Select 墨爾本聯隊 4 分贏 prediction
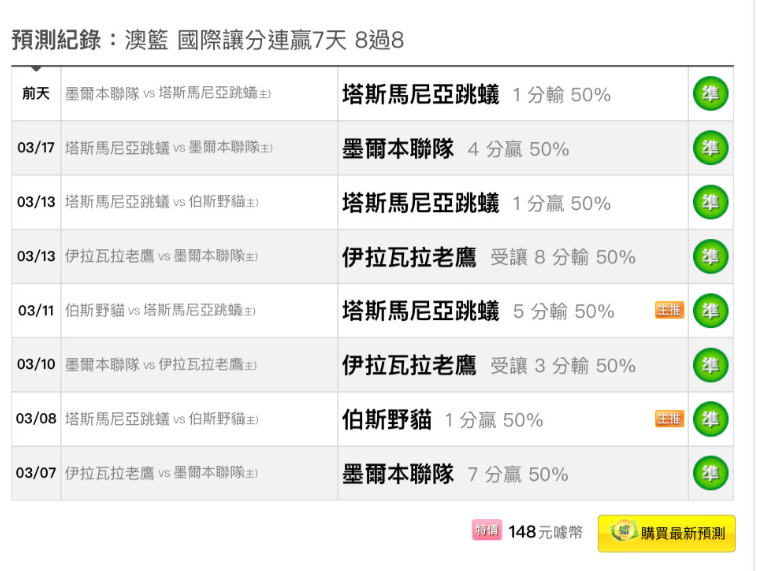The image size is (757, 571). coord(455,149)
